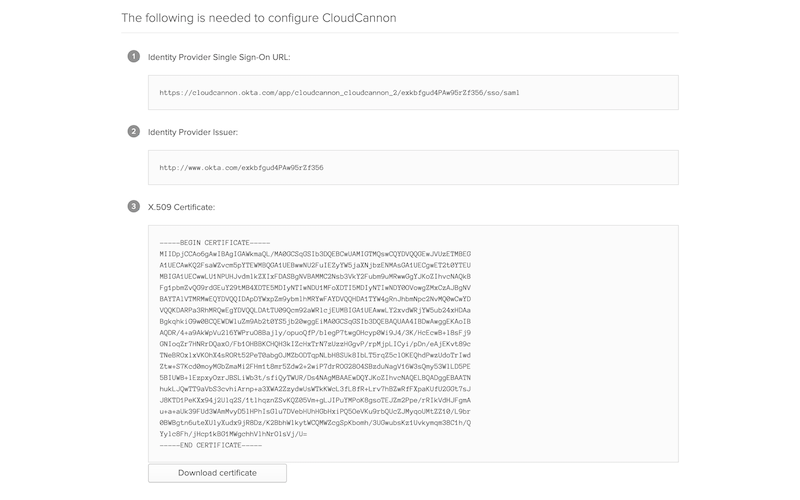
Task: Click certificate line starting with hukLJQwTT9aV
Action: 315,389
